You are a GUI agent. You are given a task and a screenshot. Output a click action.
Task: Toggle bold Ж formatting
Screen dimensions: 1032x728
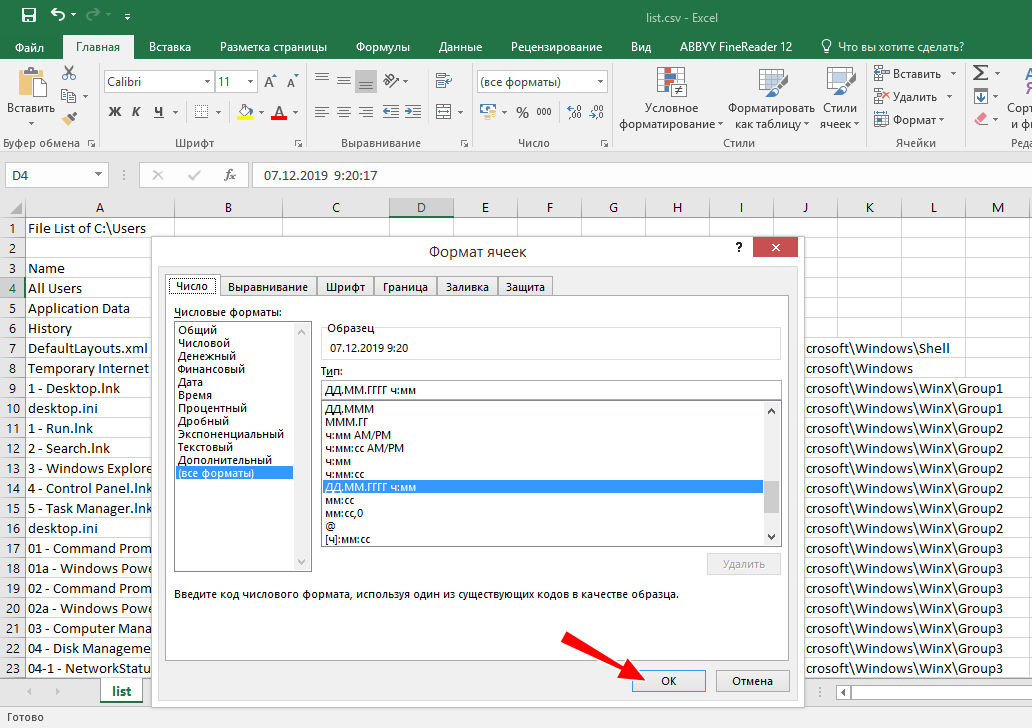[x=114, y=112]
